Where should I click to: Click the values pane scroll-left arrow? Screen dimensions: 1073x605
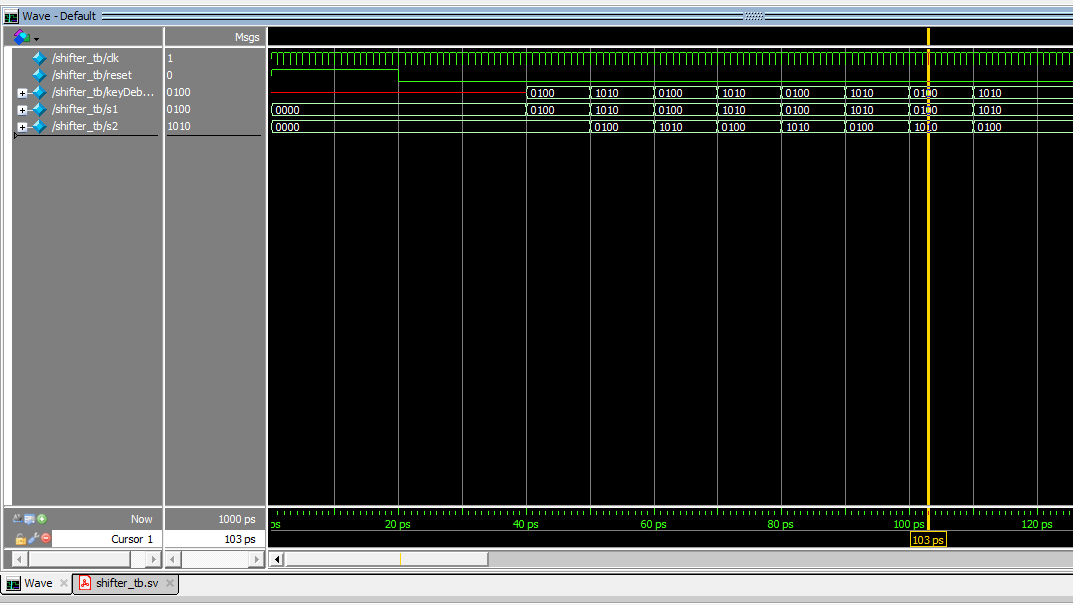[x=173, y=559]
